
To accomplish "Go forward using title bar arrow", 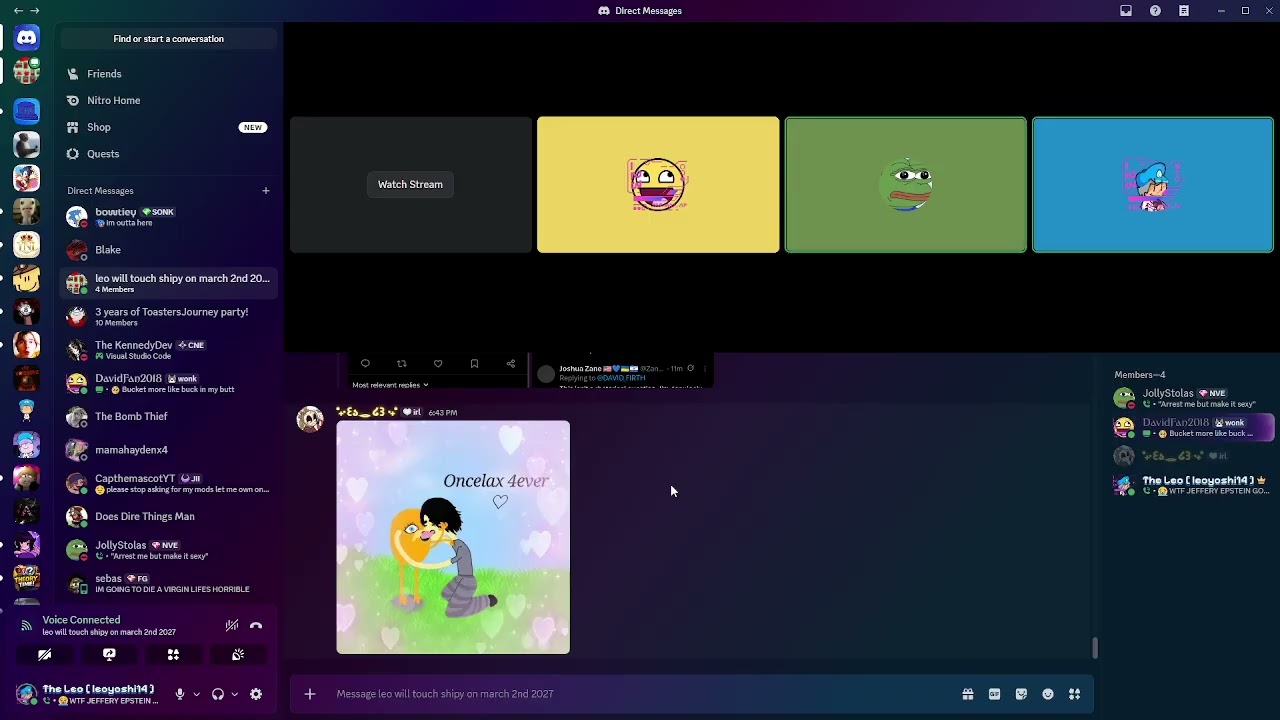I will click(36, 11).
